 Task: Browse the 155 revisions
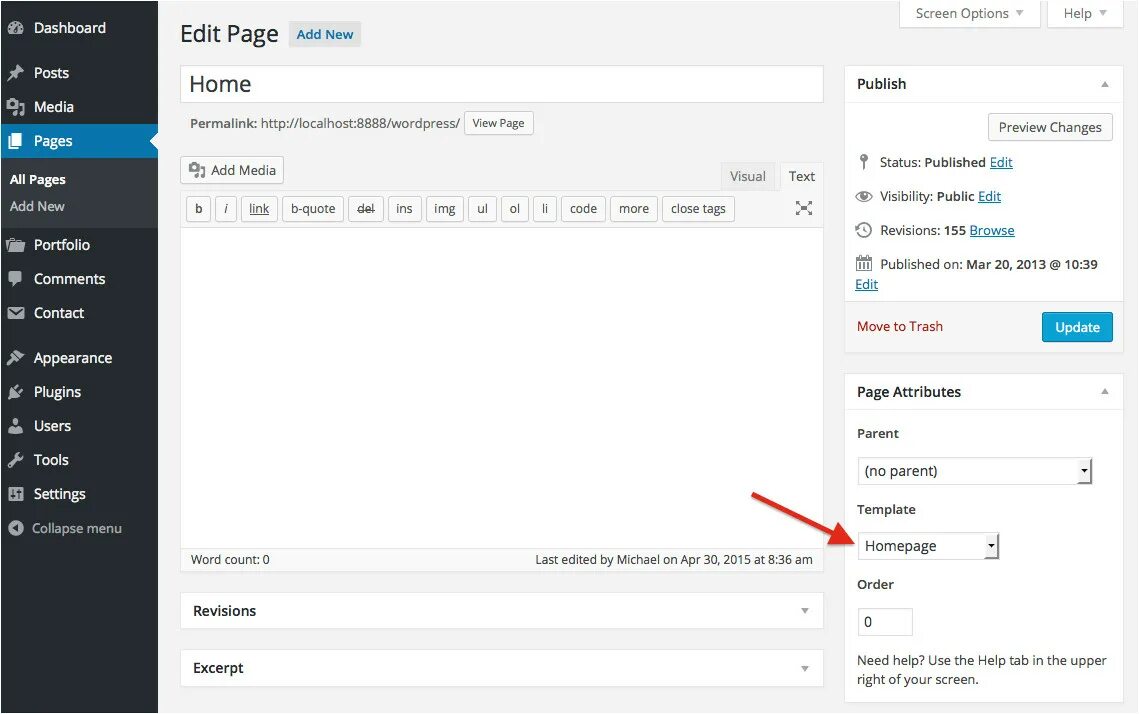pyautogui.click(x=992, y=231)
